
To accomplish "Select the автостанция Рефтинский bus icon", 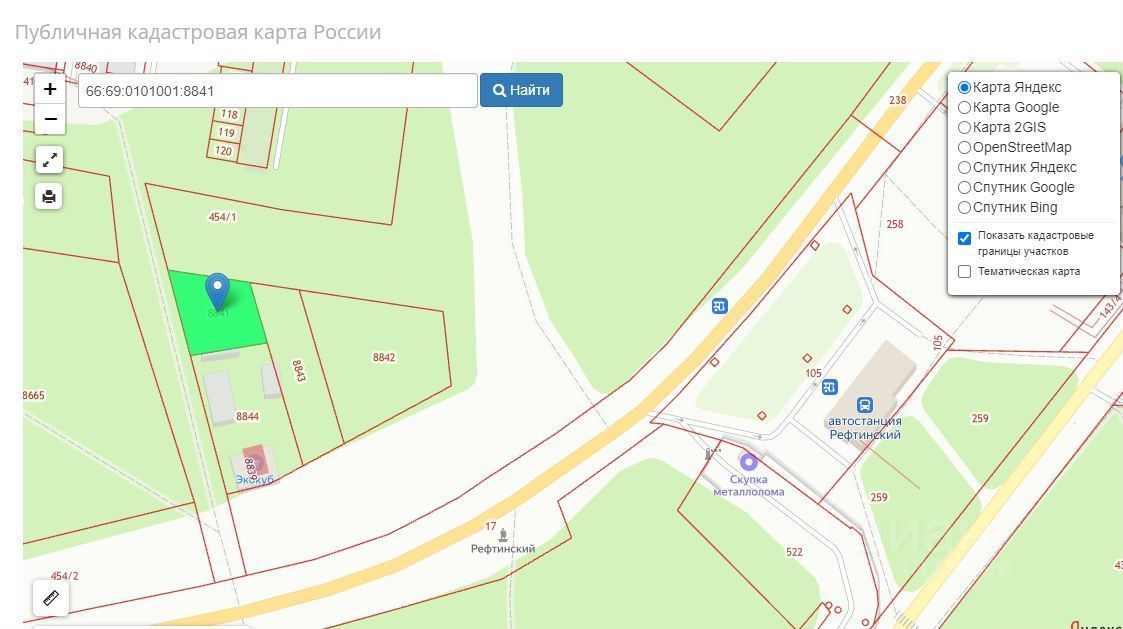I will pos(864,405).
